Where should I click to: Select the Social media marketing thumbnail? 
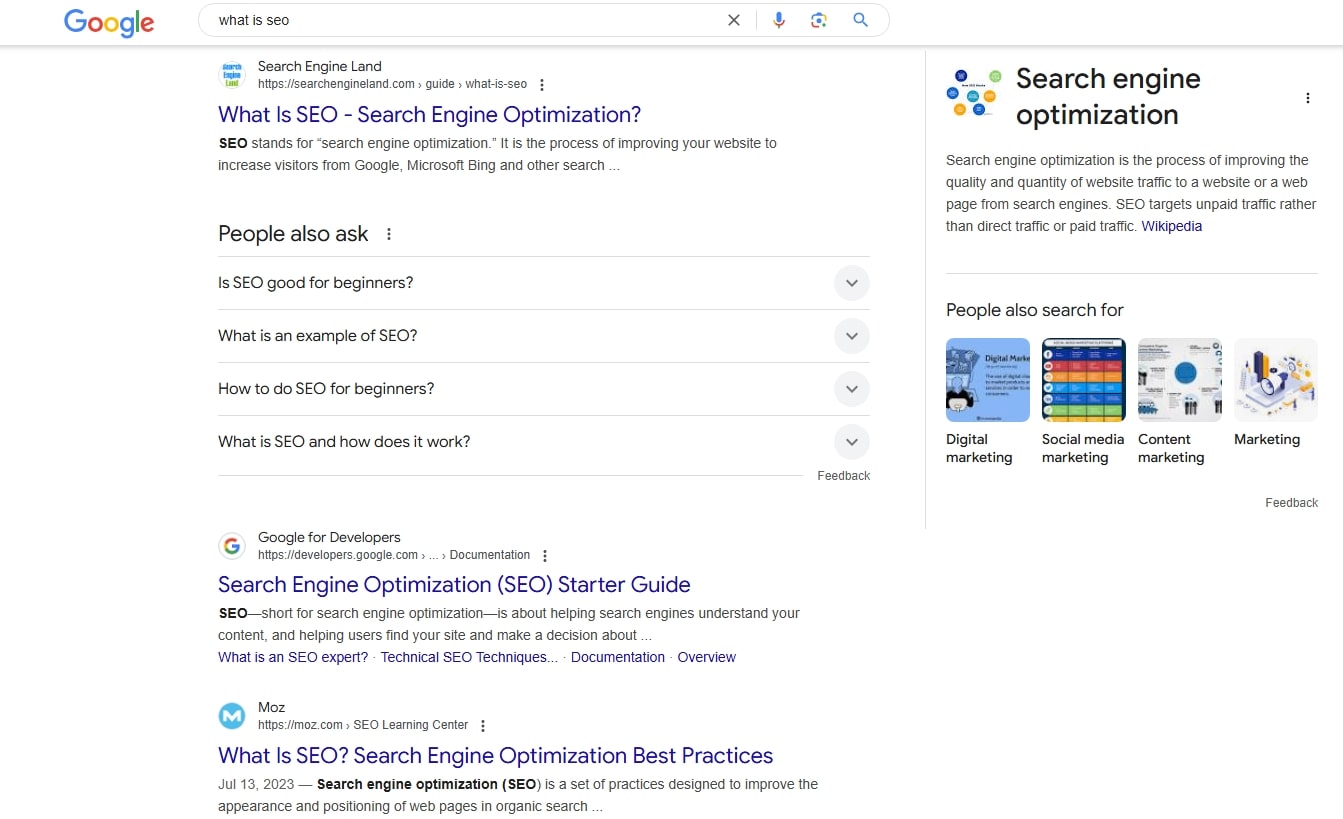click(x=1084, y=380)
